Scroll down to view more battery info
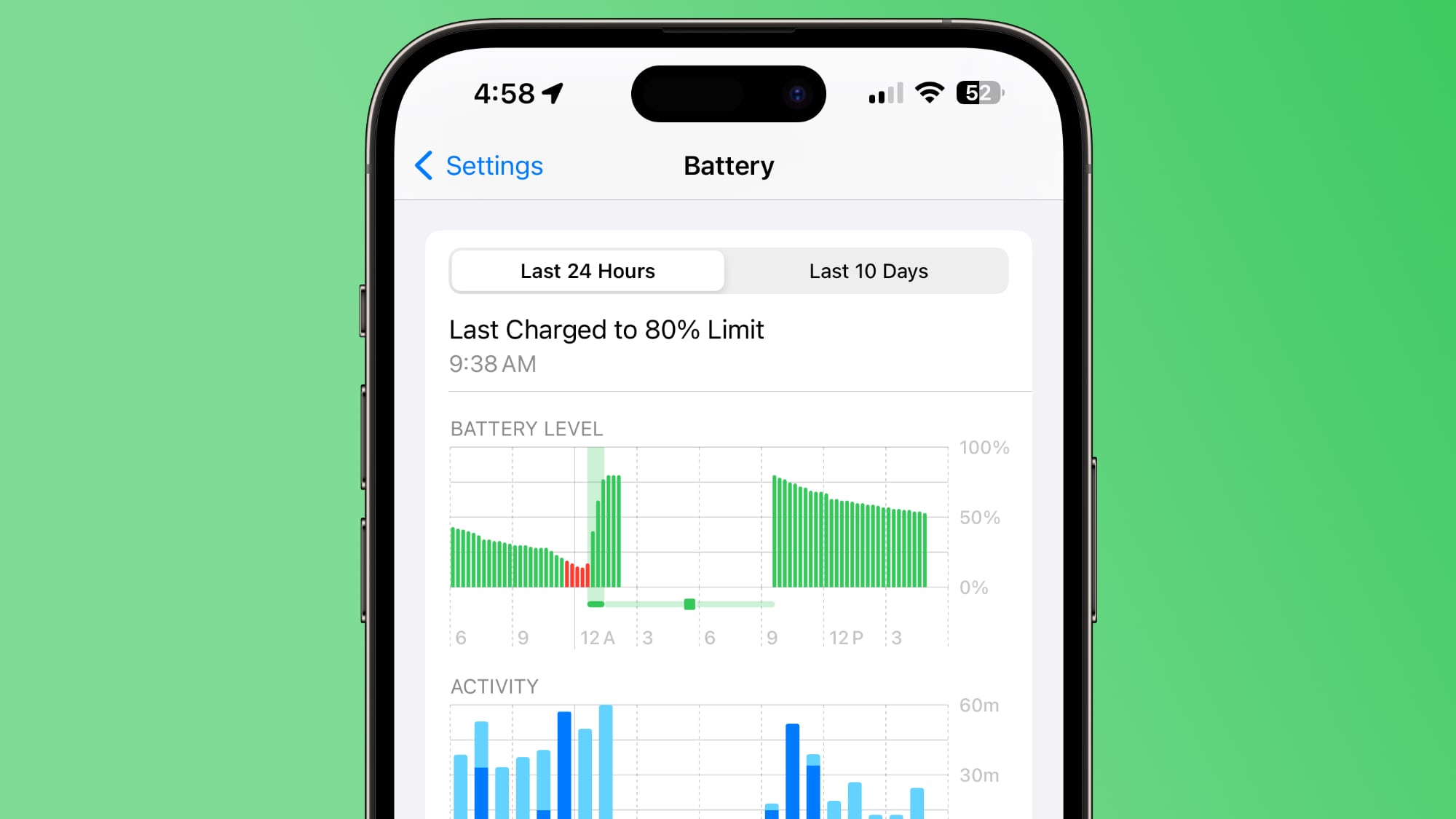Viewport: 1456px width, 819px height. (x=728, y=750)
